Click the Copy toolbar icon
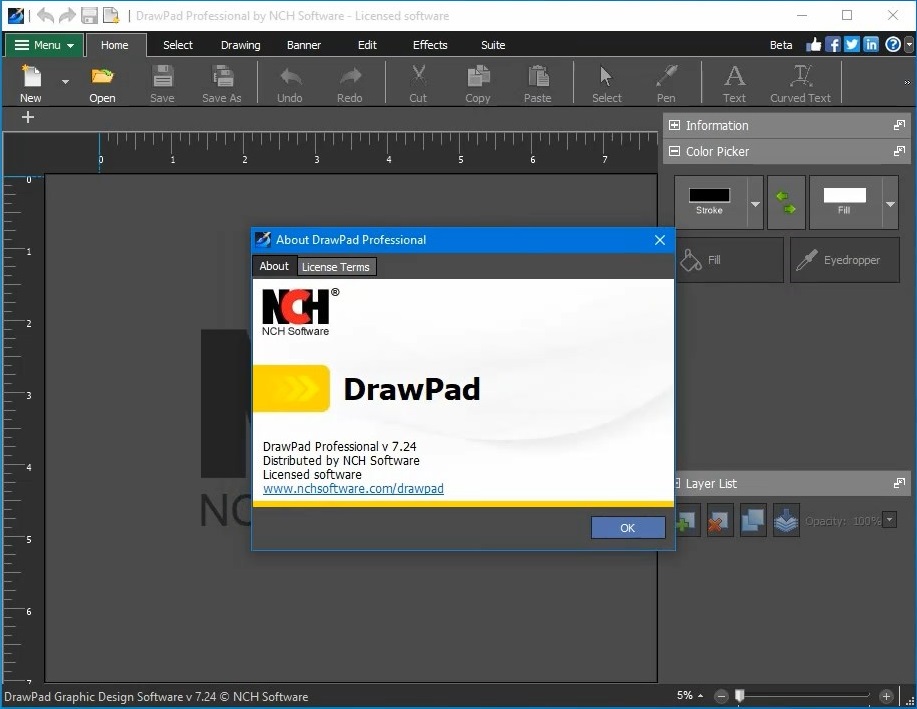Image resolution: width=917 pixels, height=709 pixels. (x=478, y=83)
